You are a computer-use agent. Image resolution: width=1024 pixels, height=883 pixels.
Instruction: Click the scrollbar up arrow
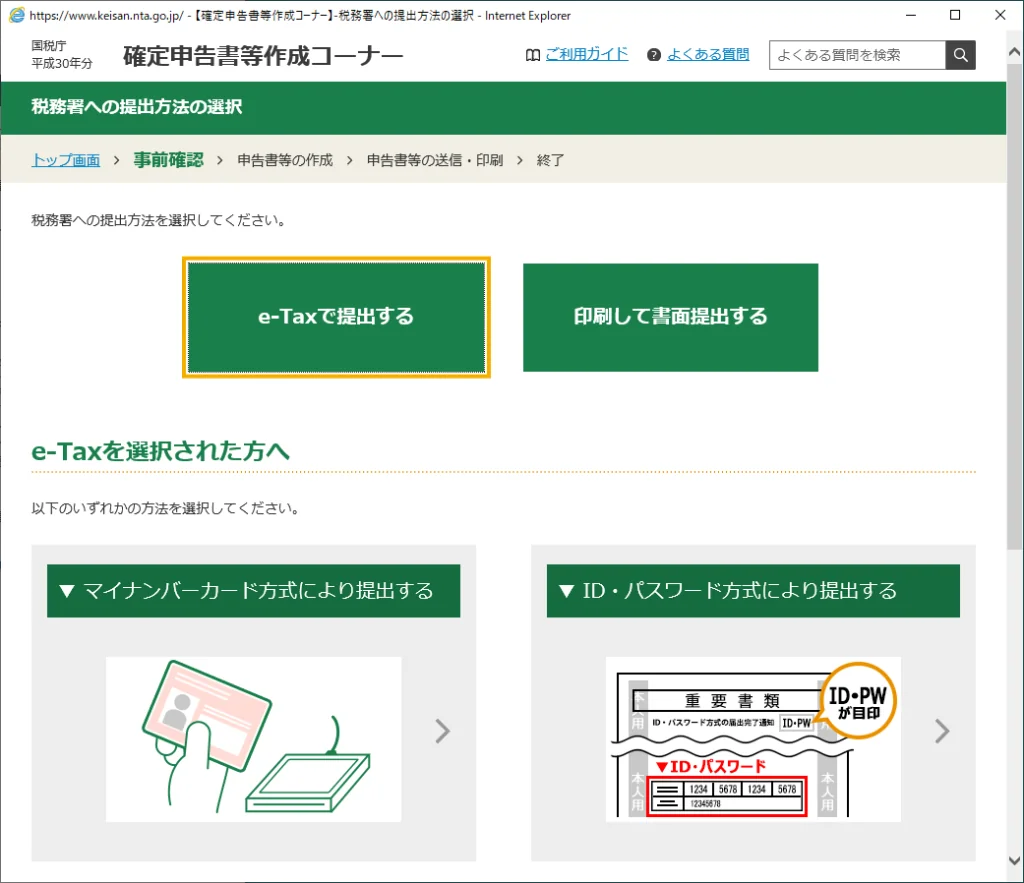click(1014, 52)
